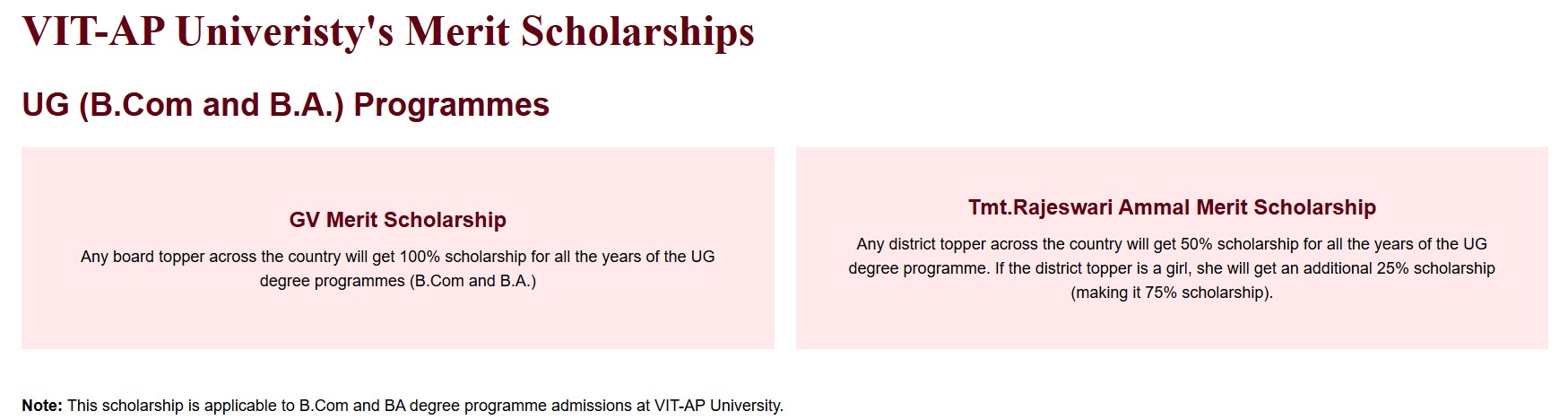Click the VIT-AP Univeristy's Merit Scholarships main heading
This screenshot has width=1568, height=420.
(x=387, y=31)
